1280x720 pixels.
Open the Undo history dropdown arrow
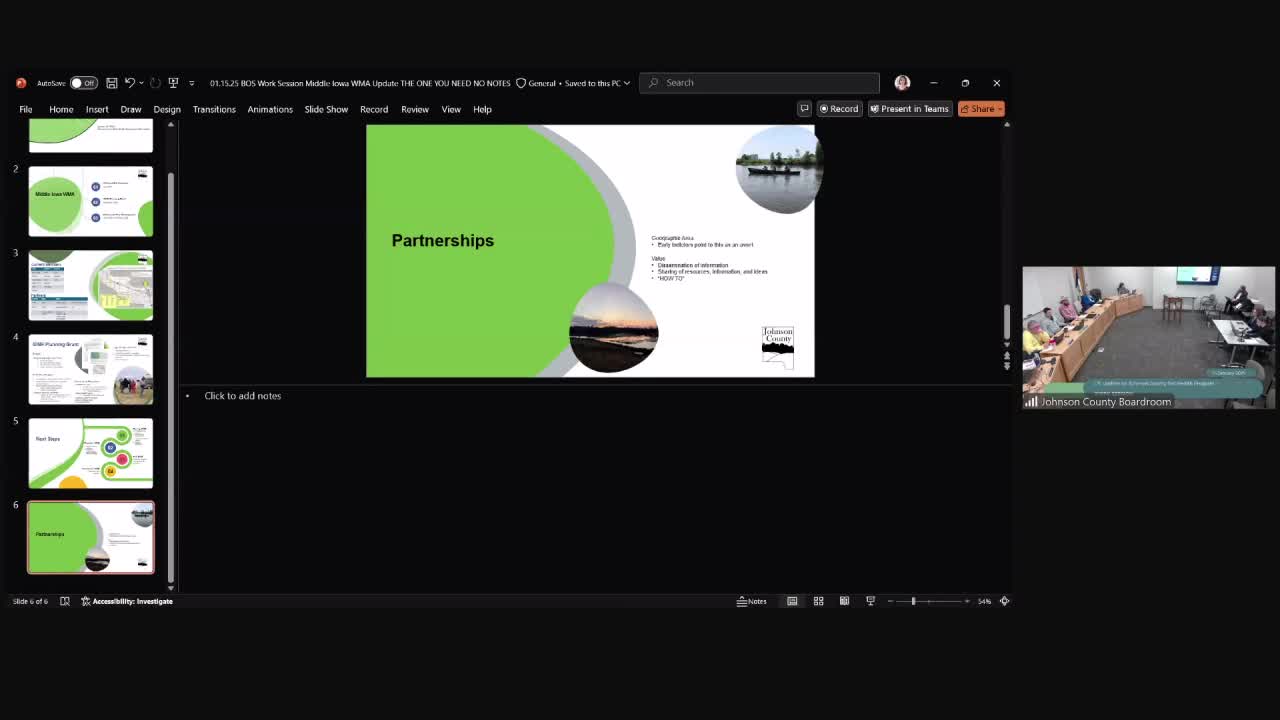tap(141, 83)
